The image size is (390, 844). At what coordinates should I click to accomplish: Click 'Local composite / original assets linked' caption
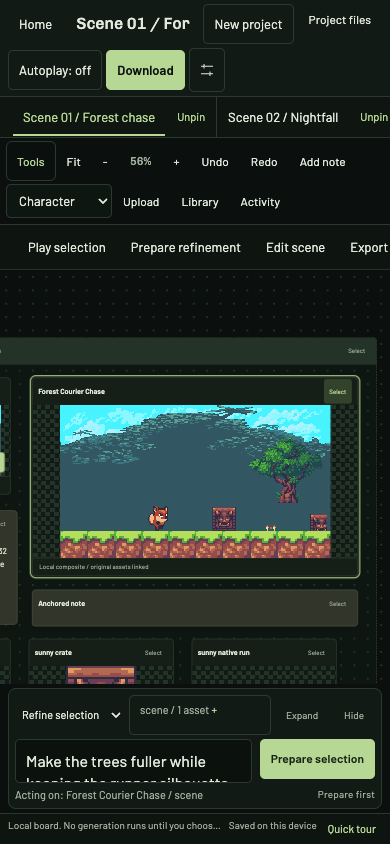click(x=94, y=567)
